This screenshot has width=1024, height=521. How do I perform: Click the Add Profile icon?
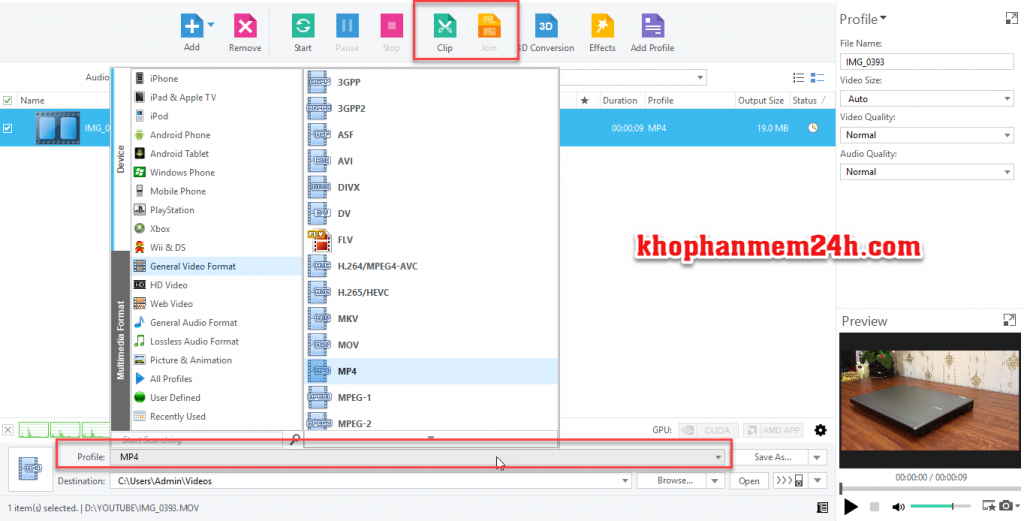652,27
